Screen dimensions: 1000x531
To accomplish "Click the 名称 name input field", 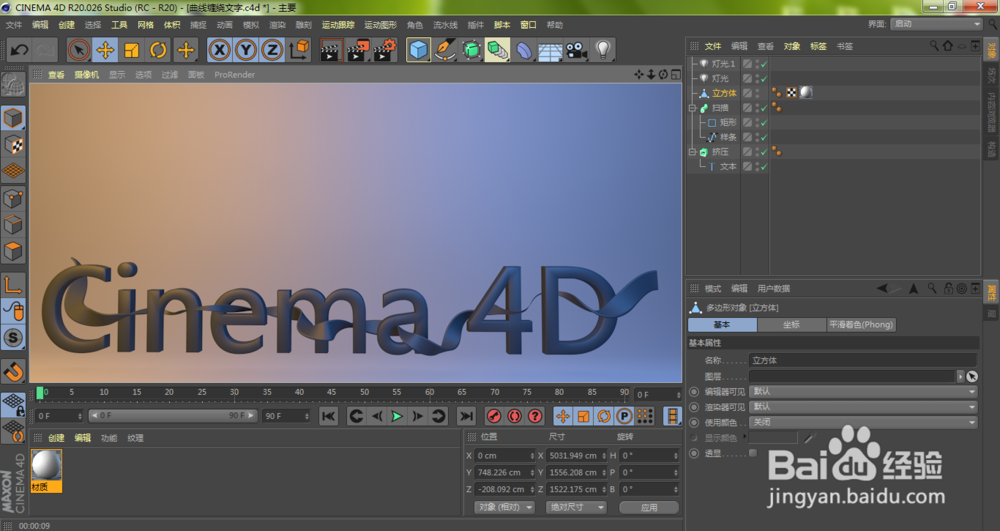I will (x=864, y=360).
